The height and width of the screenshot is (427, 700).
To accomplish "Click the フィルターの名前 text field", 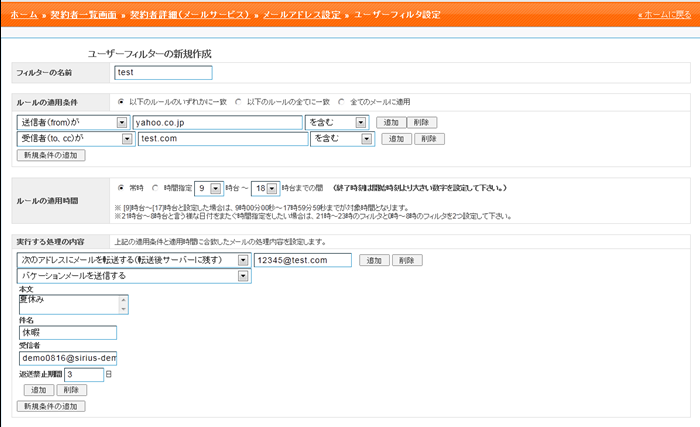I will (163, 73).
